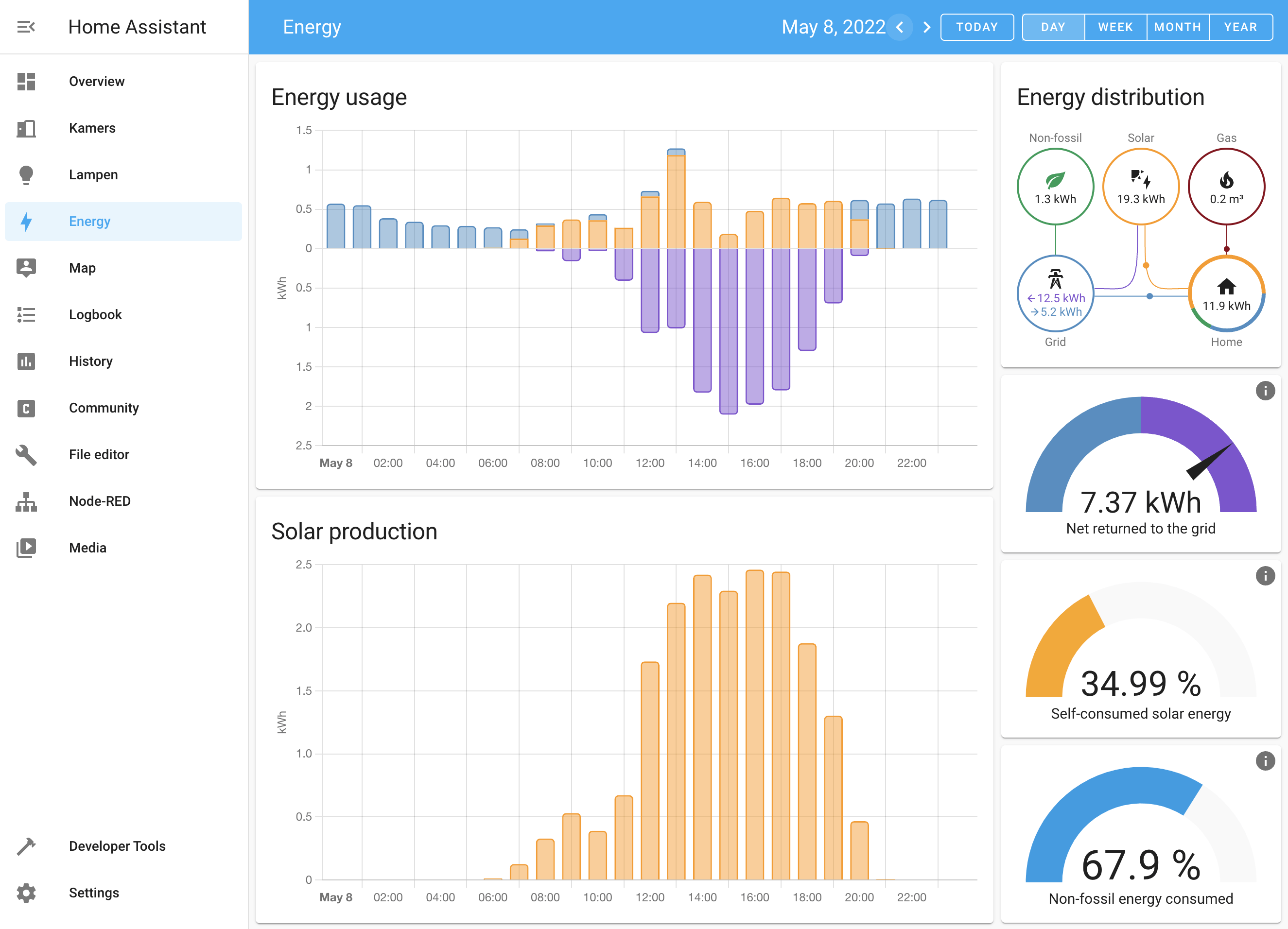Select the MONTH view
Viewport: 1288px width, 929px height.
[1177, 27]
